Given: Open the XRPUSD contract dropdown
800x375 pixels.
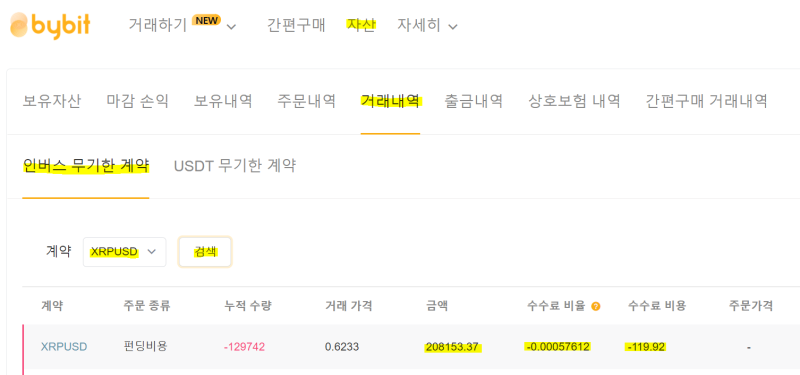Looking at the screenshot, I should 124,252.
